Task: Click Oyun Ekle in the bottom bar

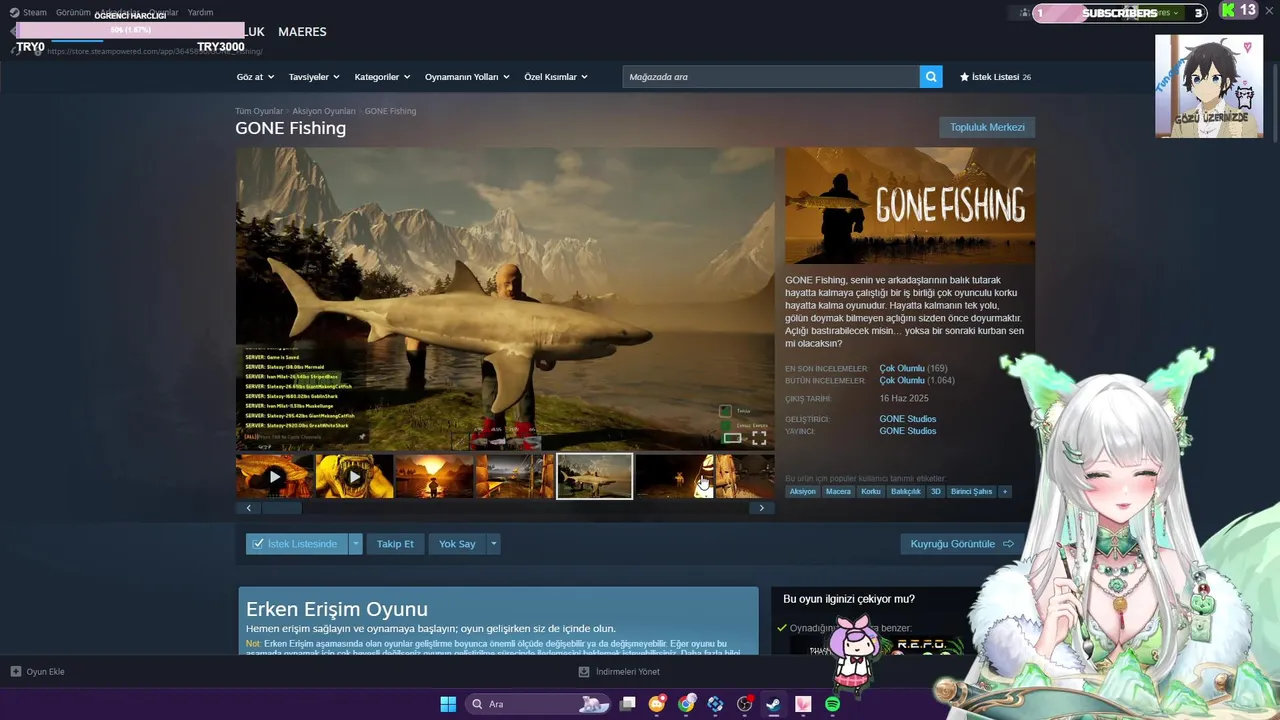Action: coord(46,672)
